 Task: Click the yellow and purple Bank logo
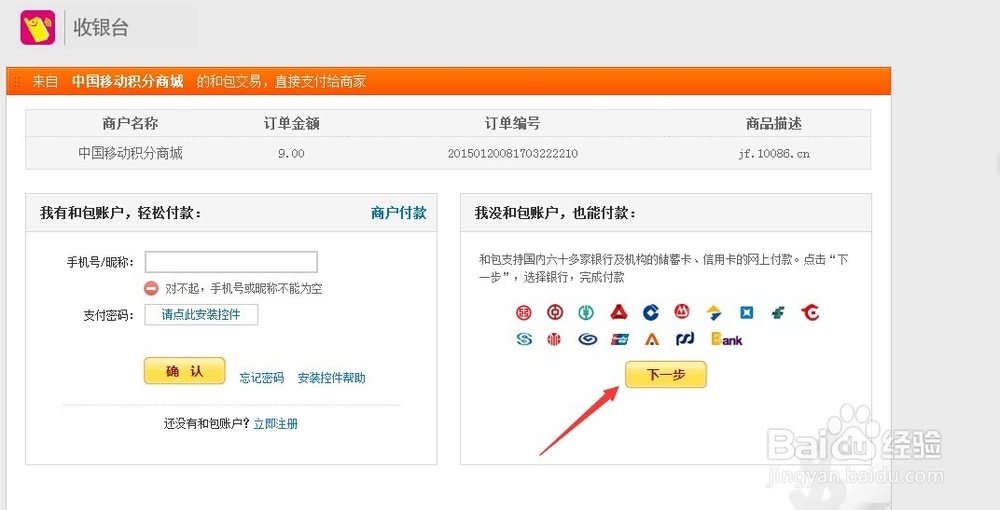pyautogui.click(x=726, y=339)
